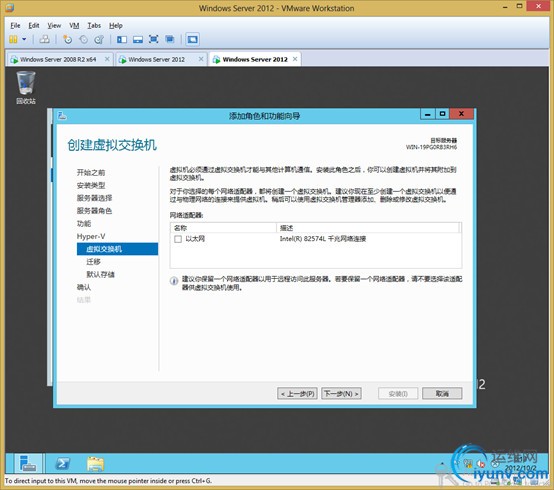554x490 pixels.
Task: Close the Windows Server 2008 R2 x64 tab
Action: 107,59
